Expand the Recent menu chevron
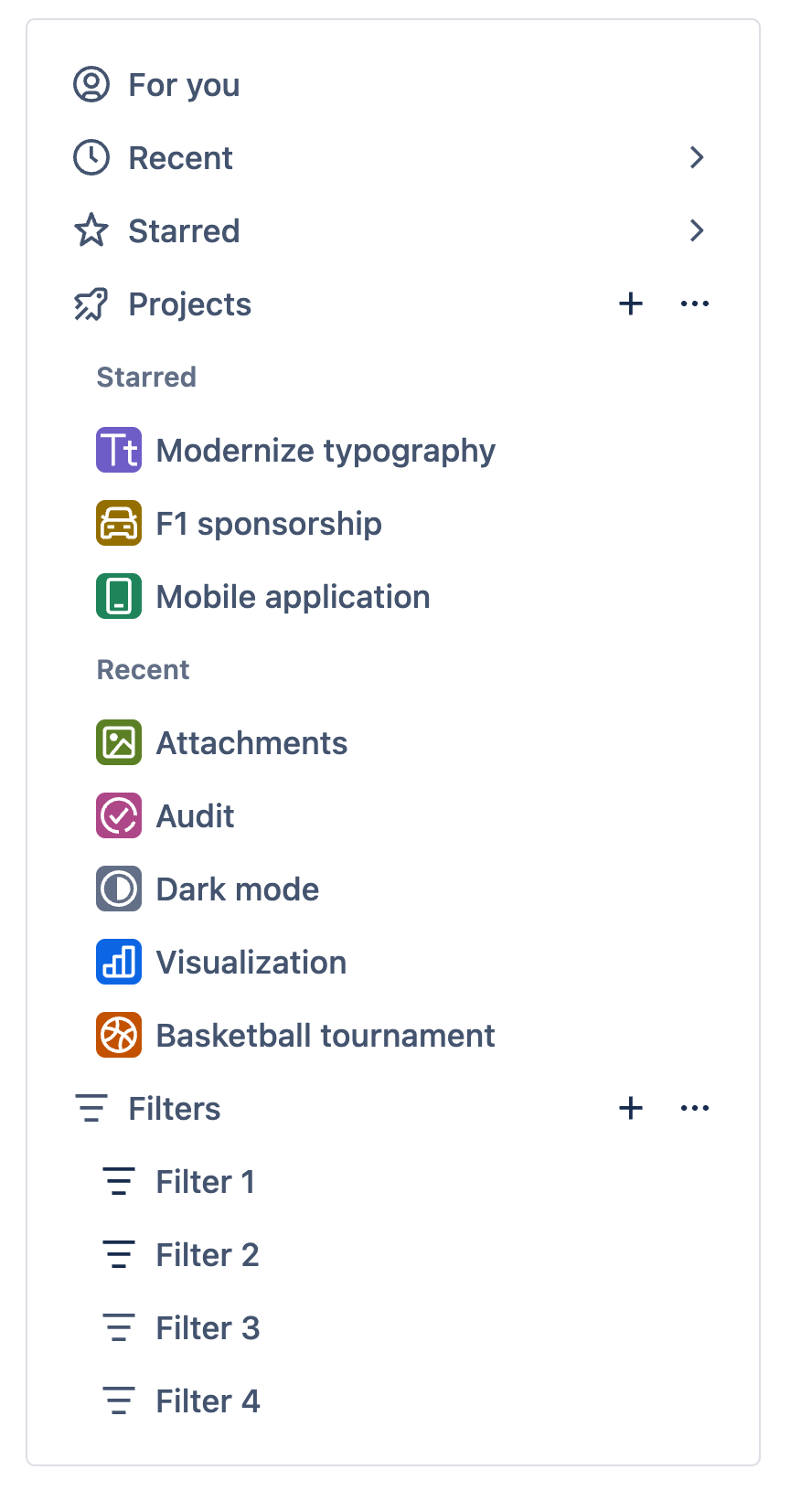Image resolution: width=801 pixels, height=1512 pixels. [697, 157]
